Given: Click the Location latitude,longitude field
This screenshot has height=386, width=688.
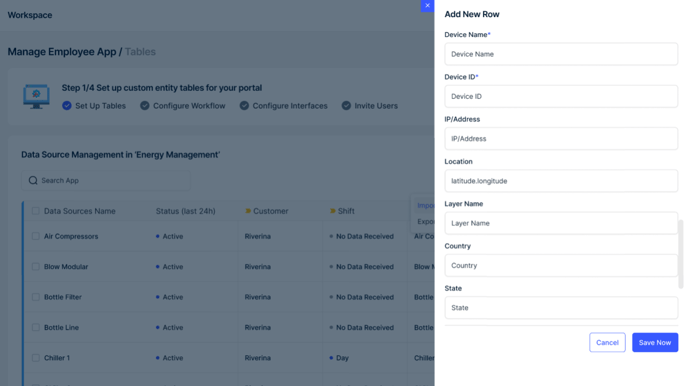Looking at the screenshot, I should 561,181.
